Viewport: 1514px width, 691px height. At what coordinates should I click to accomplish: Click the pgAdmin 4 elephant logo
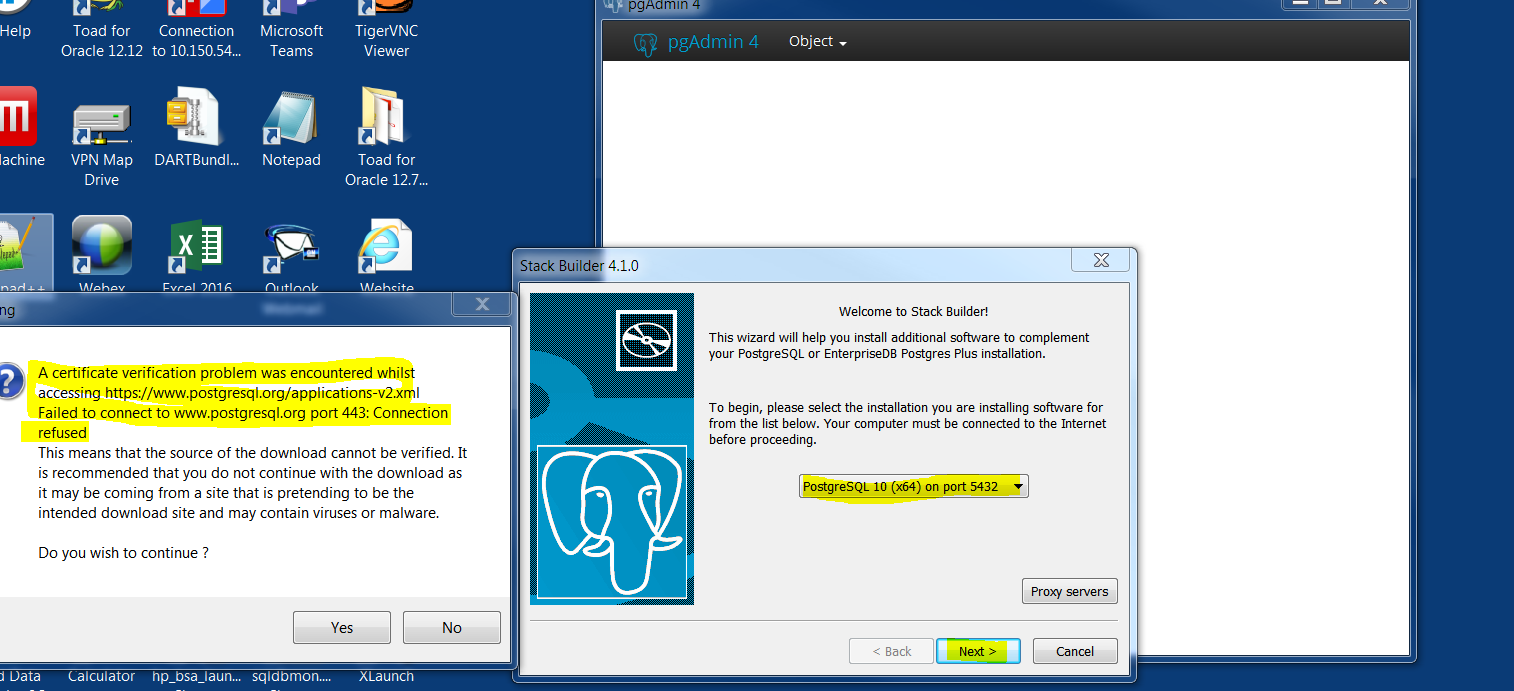coord(646,43)
